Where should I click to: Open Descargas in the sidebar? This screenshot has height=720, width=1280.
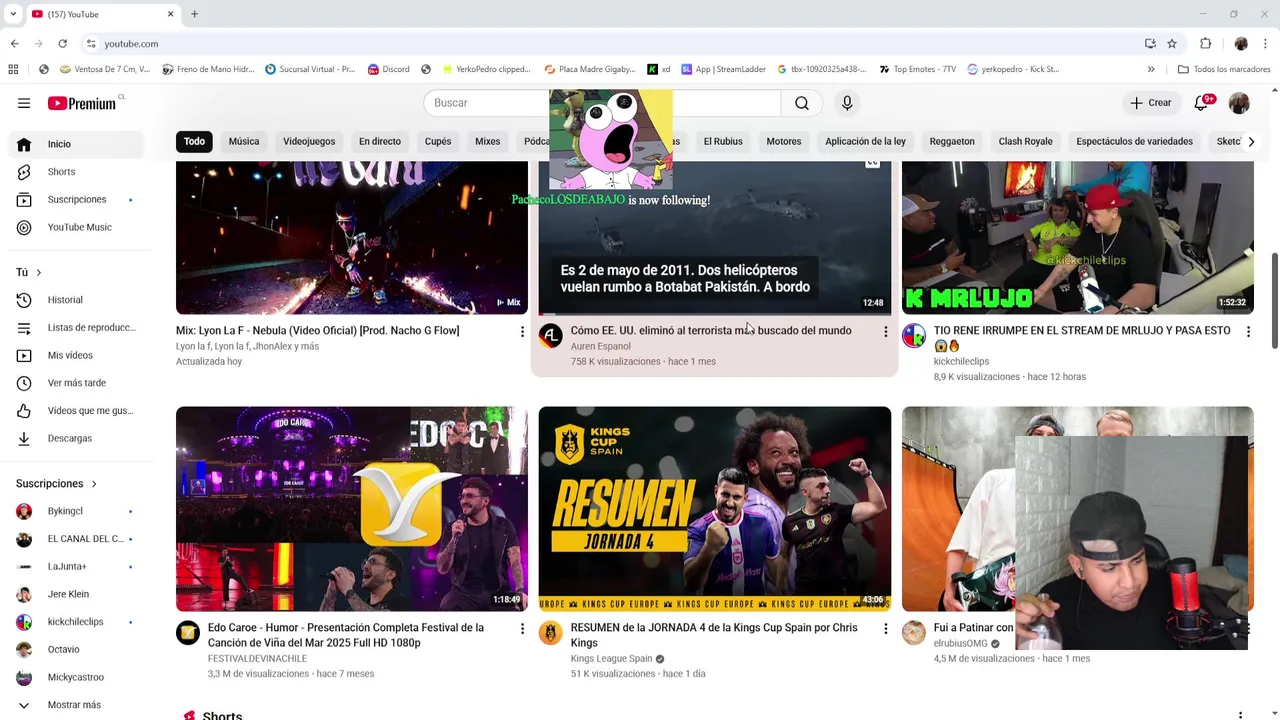coord(77,438)
